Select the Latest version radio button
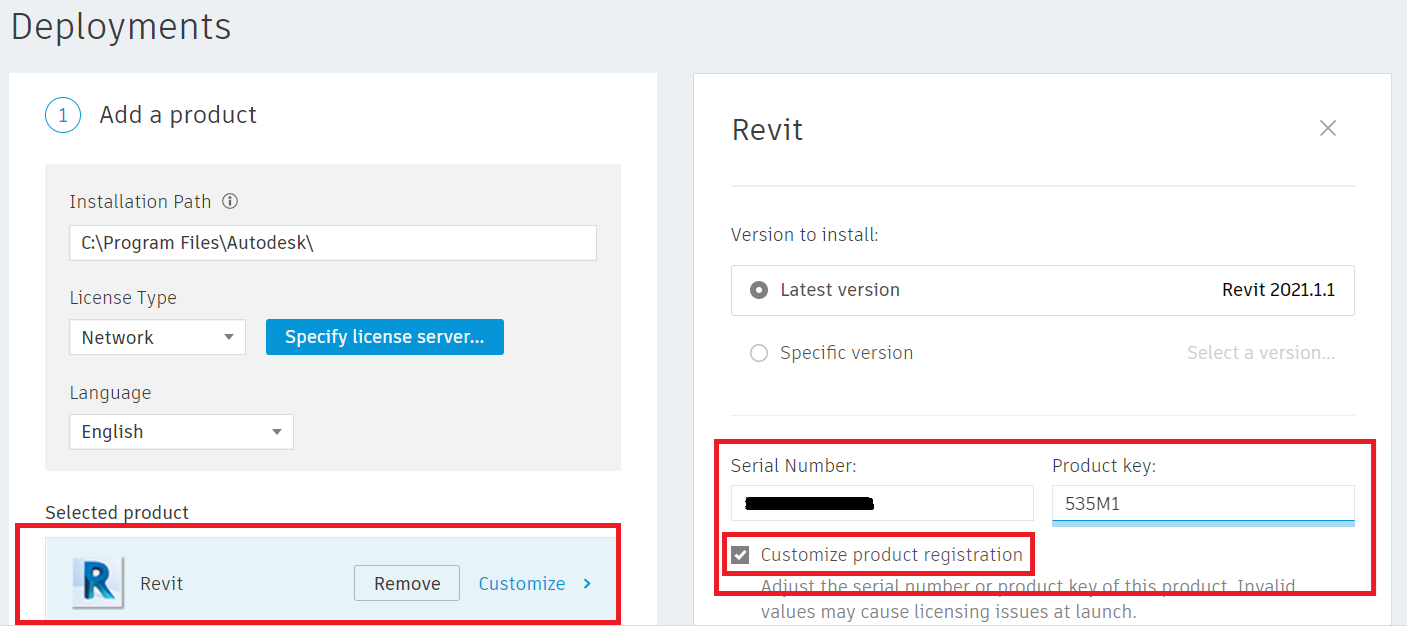Image resolution: width=1407 pixels, height=635 pixels. [x=759, y=290]
